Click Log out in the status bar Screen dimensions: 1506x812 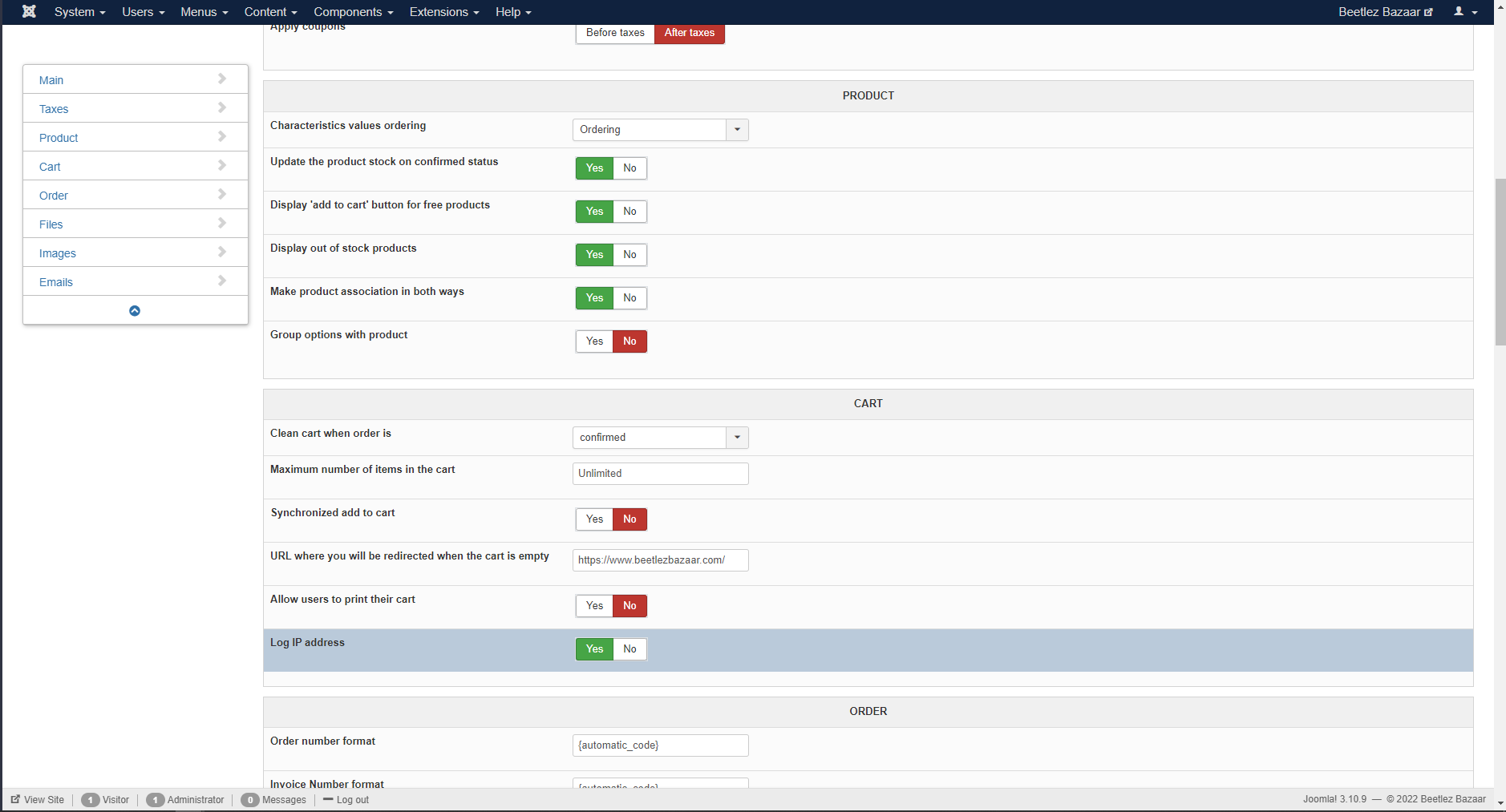click(x=346, y=800)
